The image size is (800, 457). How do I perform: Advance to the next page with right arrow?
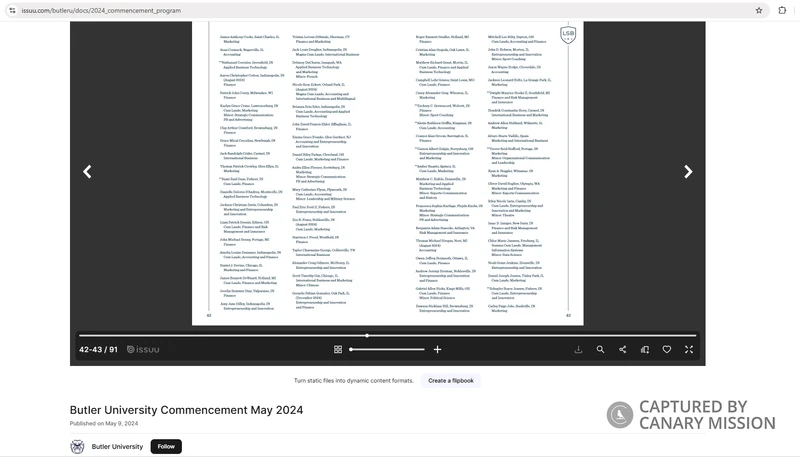[688, 172]
